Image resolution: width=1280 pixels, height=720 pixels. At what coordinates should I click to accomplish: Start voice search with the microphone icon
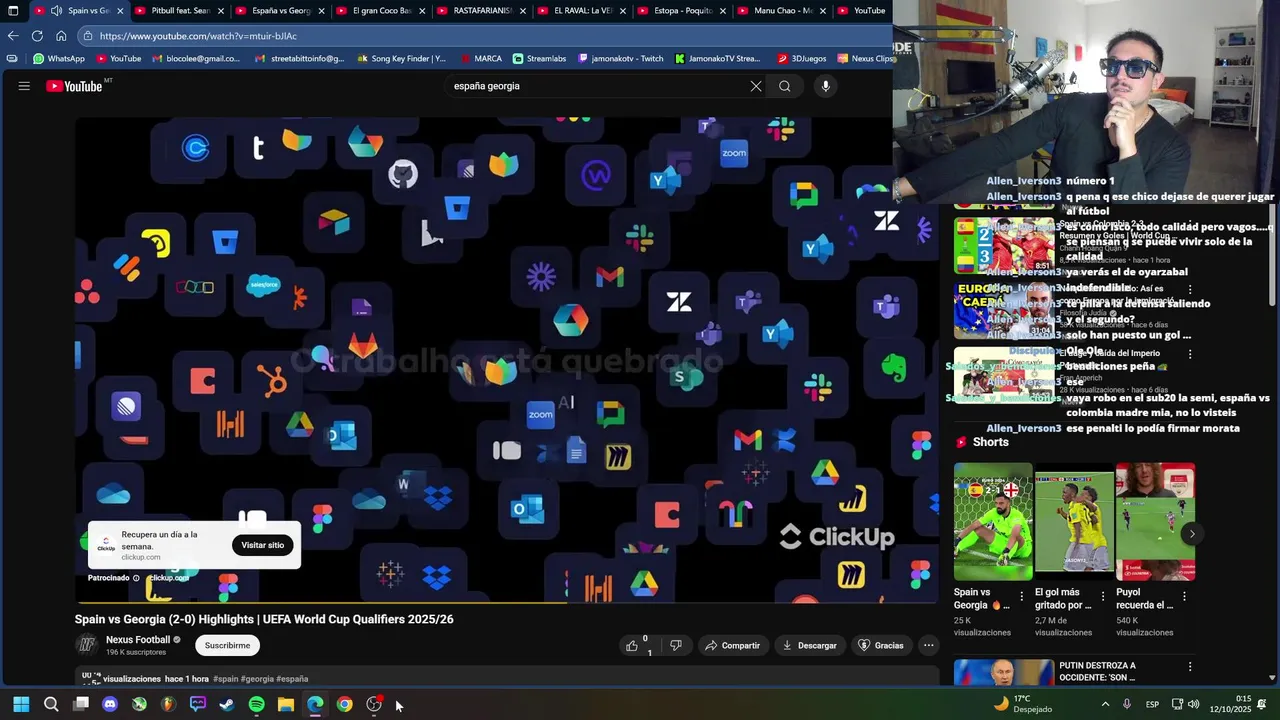pos(825,86)
